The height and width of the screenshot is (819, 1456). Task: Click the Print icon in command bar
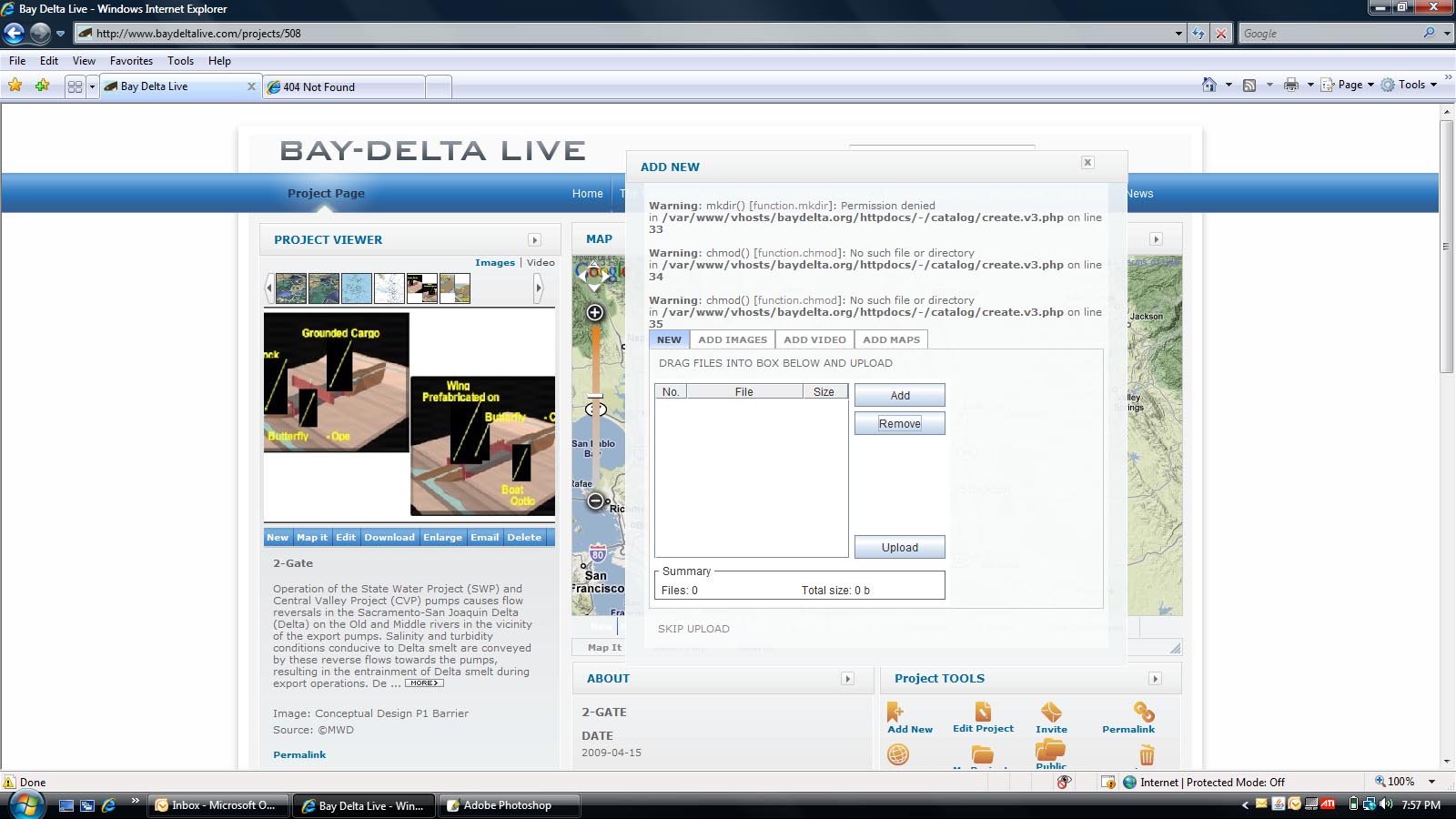point(1291,85)
